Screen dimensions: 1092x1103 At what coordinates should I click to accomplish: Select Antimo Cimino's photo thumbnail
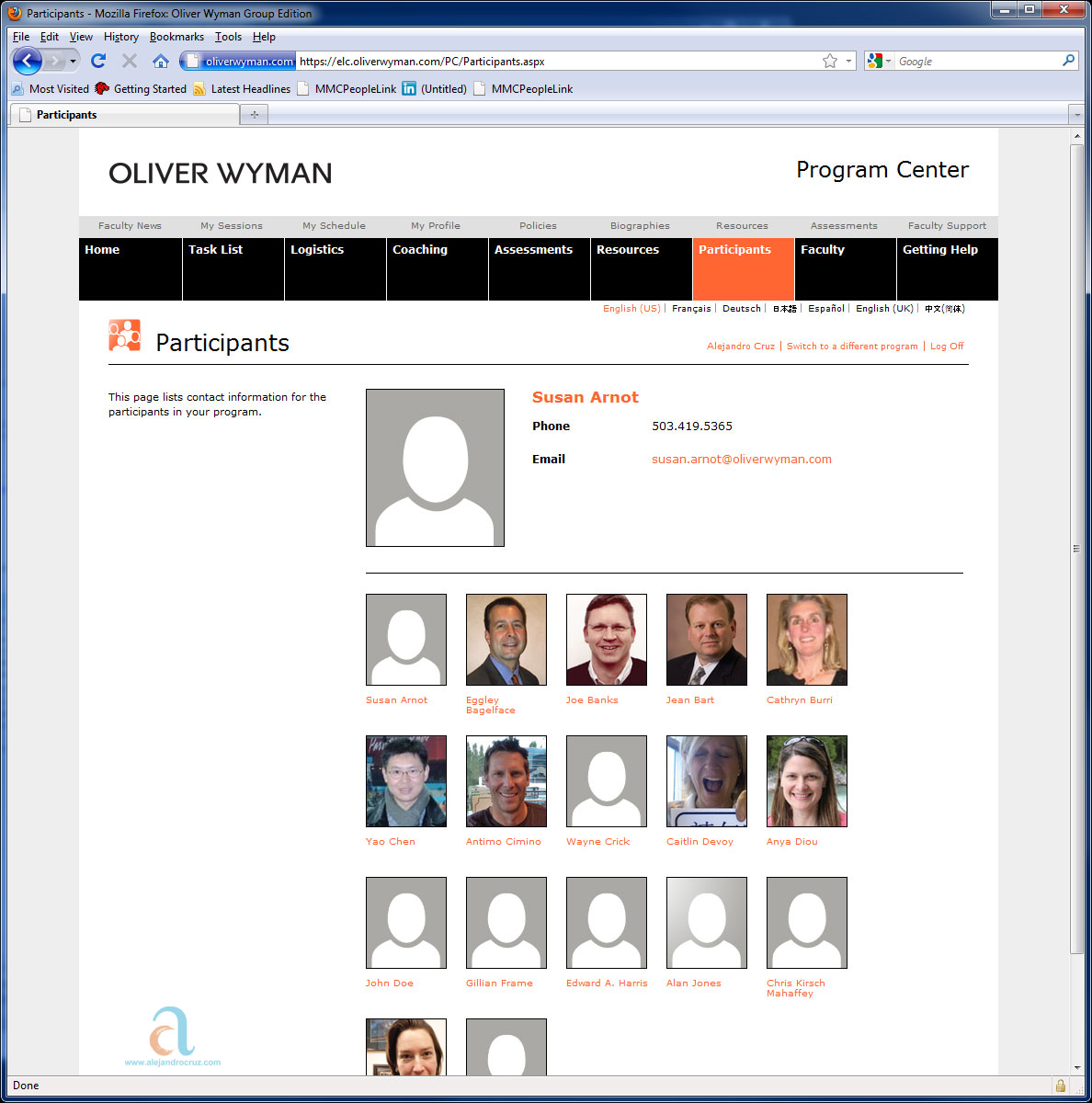tap(506, 781)
